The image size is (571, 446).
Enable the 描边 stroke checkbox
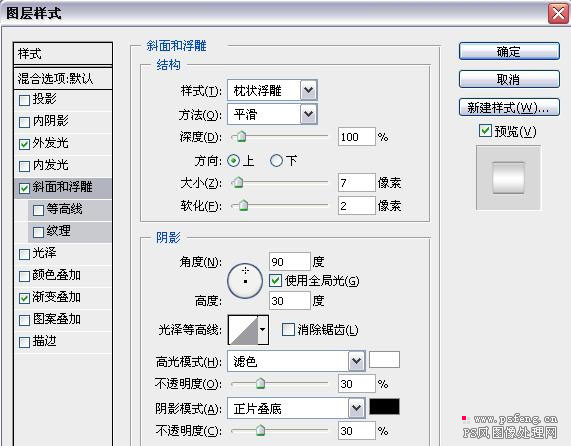pyautogui.click(x=24, y=342)
